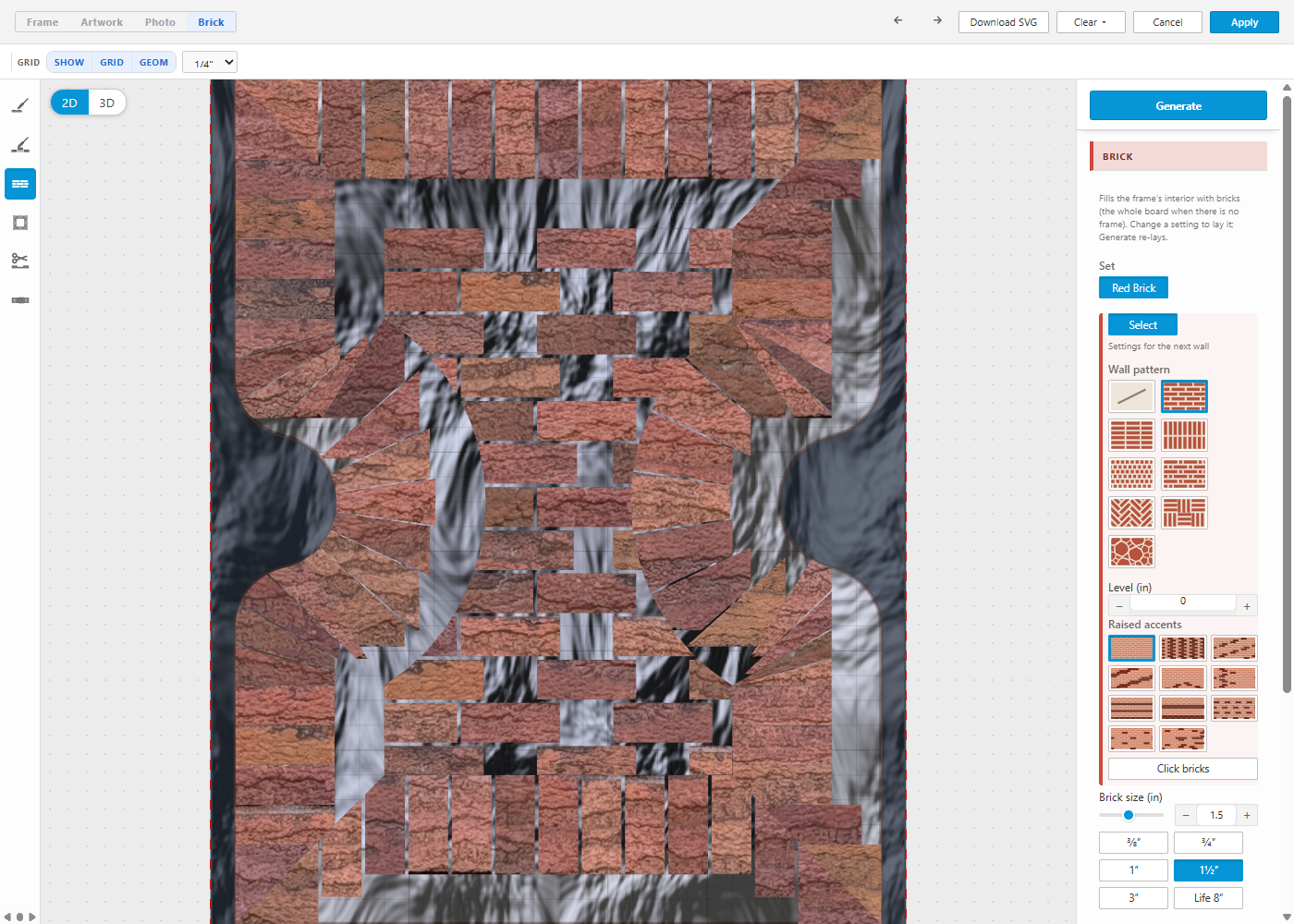Open the Artwork tab
1294x924 pixels.
click(102, 22)
